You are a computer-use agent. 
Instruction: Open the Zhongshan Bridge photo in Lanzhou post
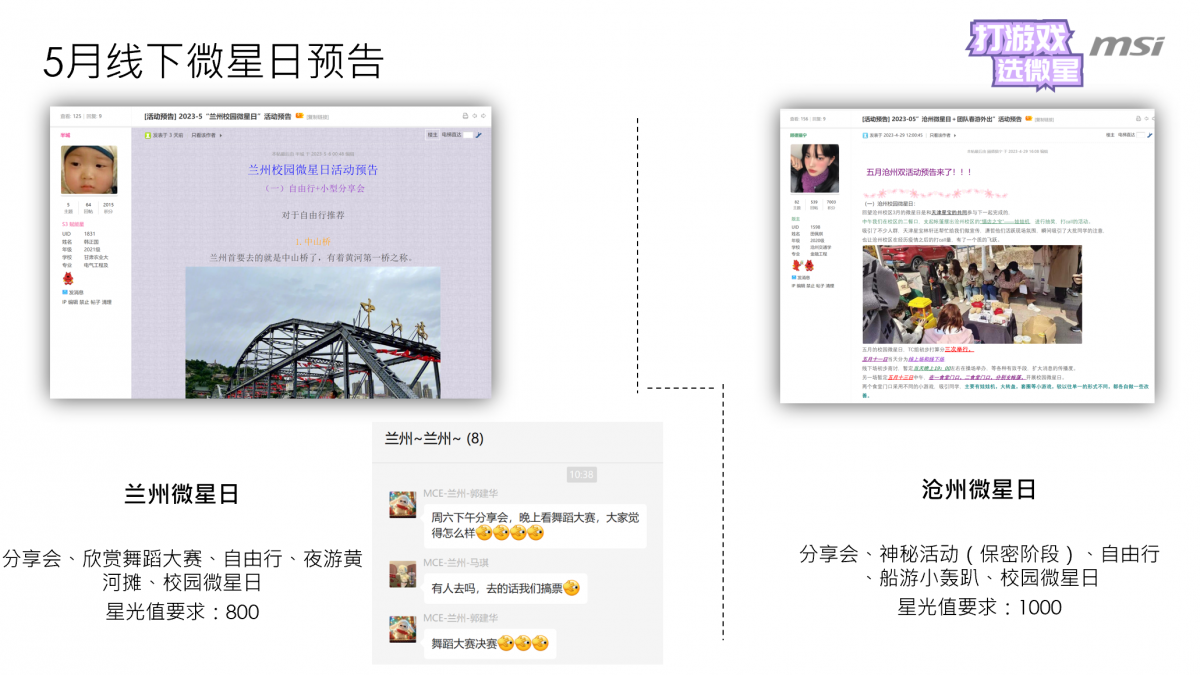[313, 333]
